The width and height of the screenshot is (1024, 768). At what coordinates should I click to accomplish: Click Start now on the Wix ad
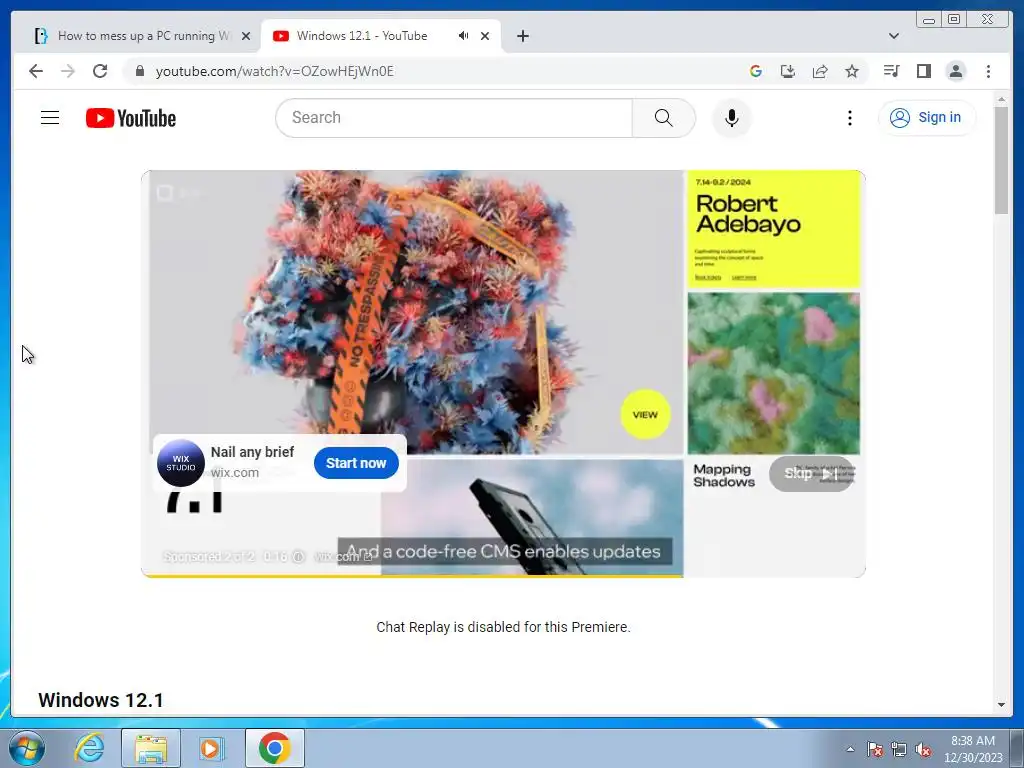[x=356, y=463]
